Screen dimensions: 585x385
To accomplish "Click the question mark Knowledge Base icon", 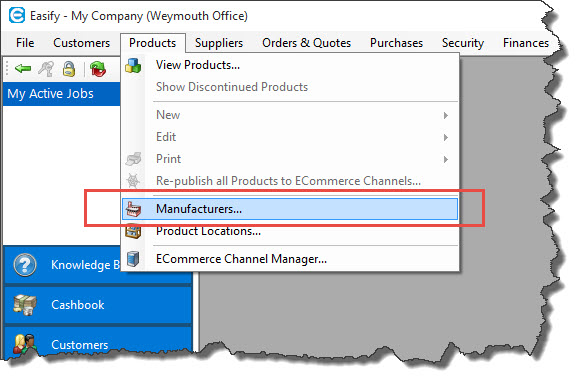I will [x=25, y=265].
